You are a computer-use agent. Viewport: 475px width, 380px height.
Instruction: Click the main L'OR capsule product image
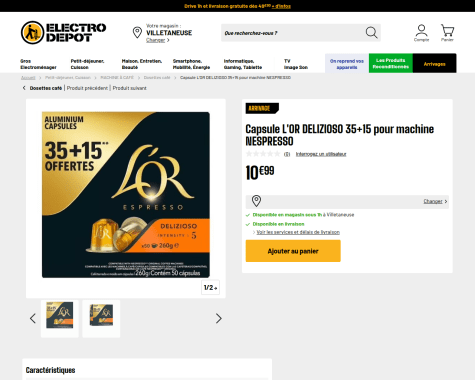coord(126,195)
